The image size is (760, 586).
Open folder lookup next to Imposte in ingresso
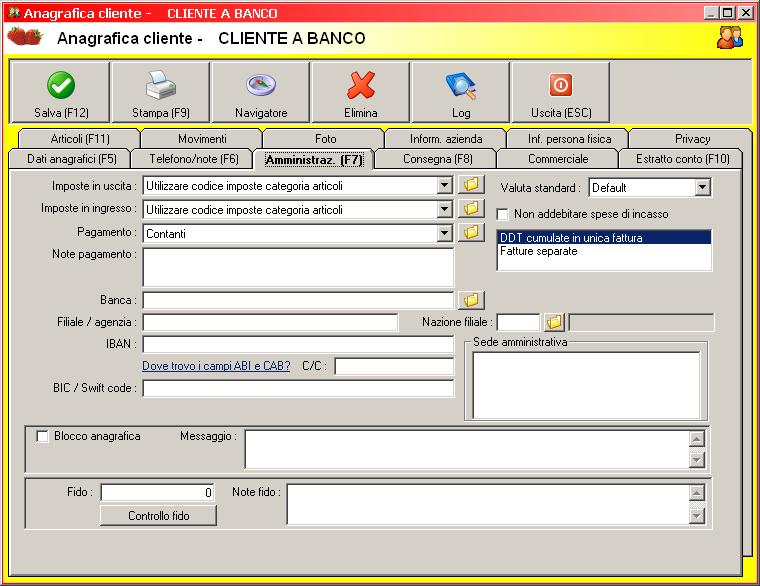tap(471, 208)
